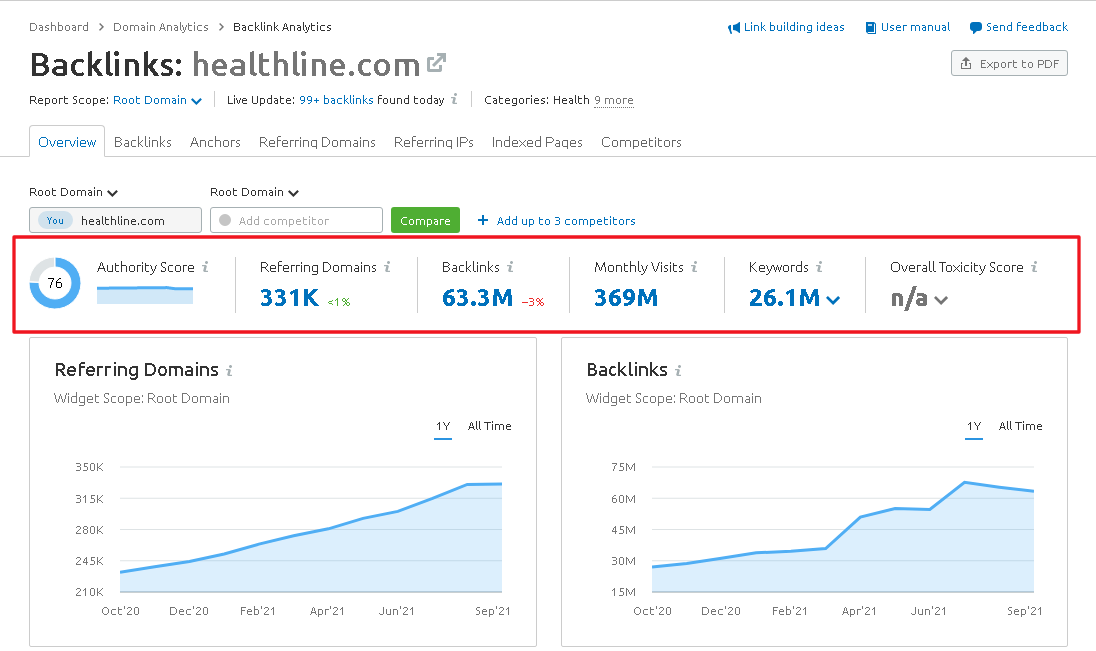The width and height of the screenshot is (1096, 651).
Task: Click the Referring Domains widget info icon
Action: (x=231, y=369)
